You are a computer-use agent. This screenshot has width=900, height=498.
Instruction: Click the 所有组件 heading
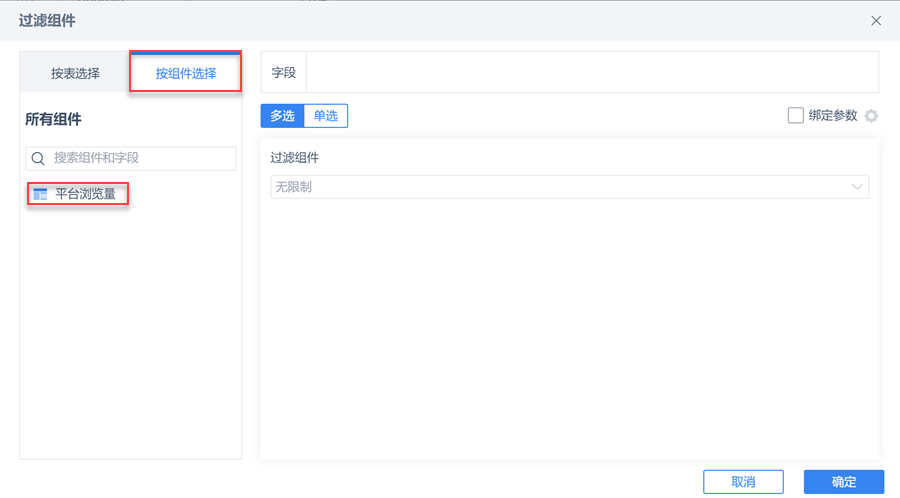click(x=53, y=119)
